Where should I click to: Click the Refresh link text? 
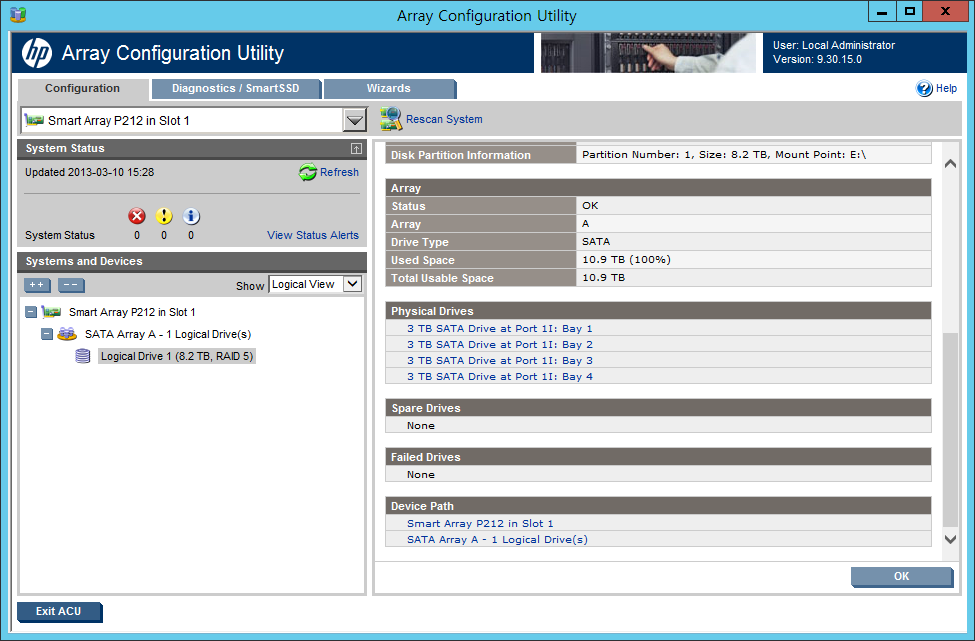339,172
